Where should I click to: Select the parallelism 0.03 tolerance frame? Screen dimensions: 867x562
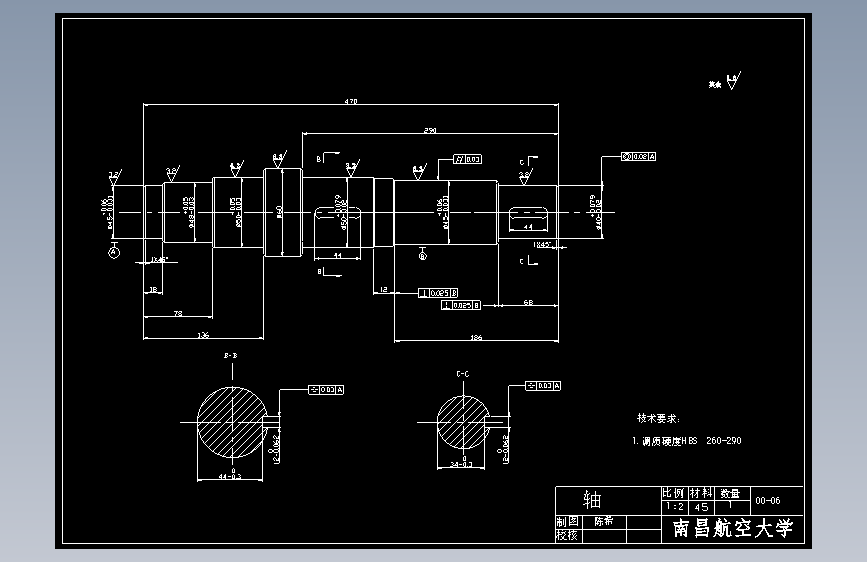tap(467, 159)
